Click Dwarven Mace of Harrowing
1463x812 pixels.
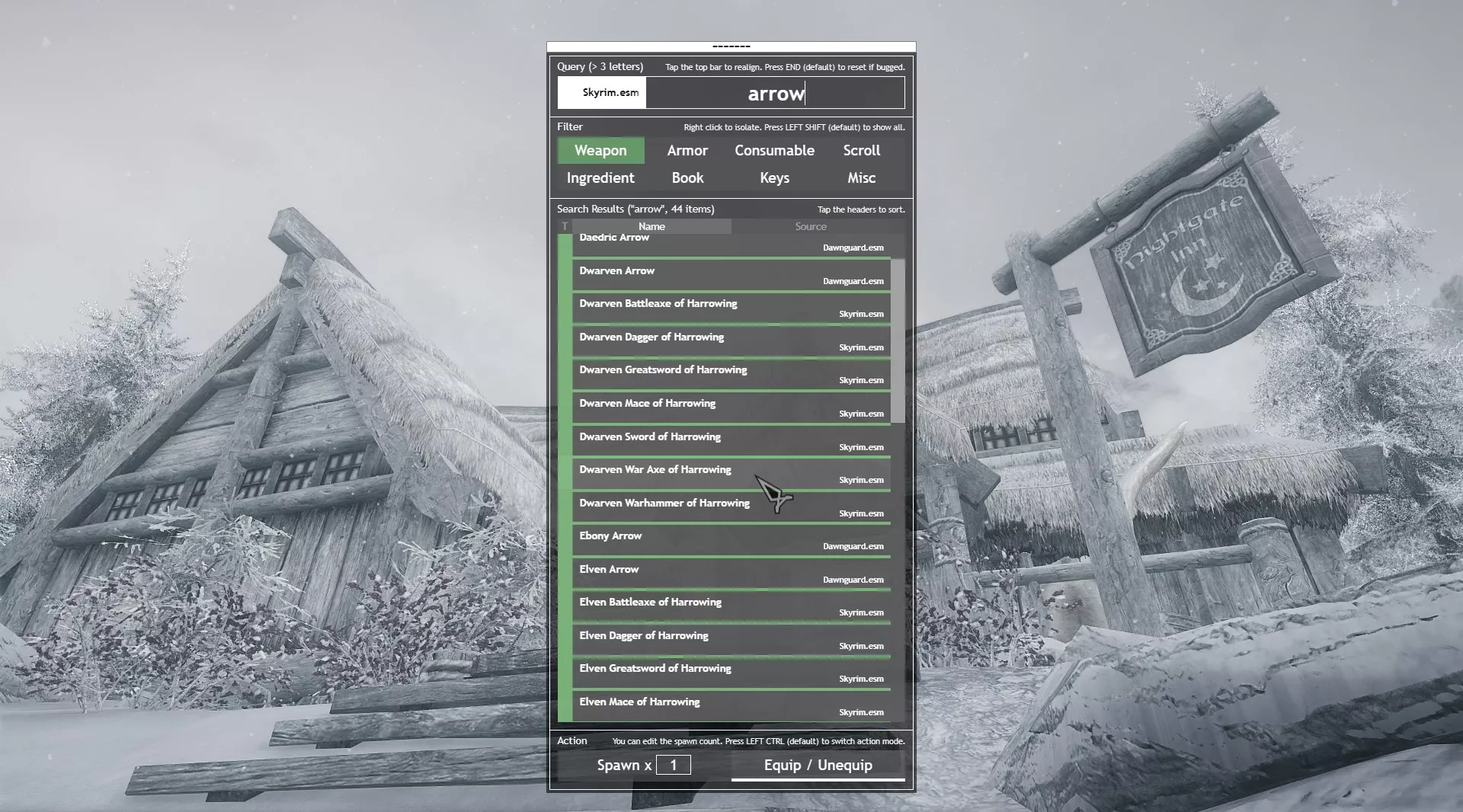pyautogui.click(x=731, y=408)
